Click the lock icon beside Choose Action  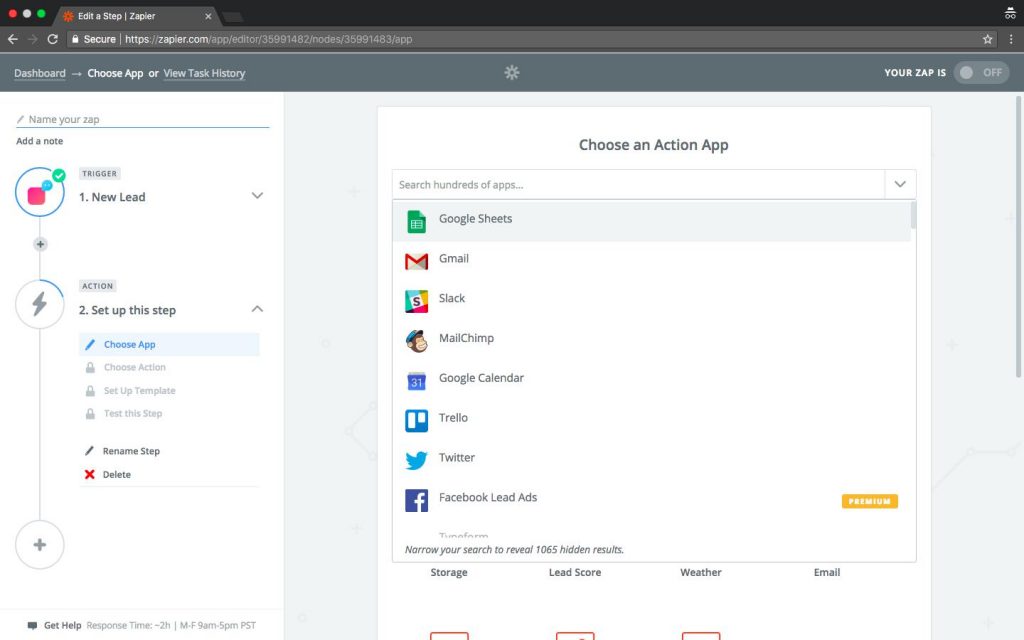pyautogui.click(x=90, y=368)
